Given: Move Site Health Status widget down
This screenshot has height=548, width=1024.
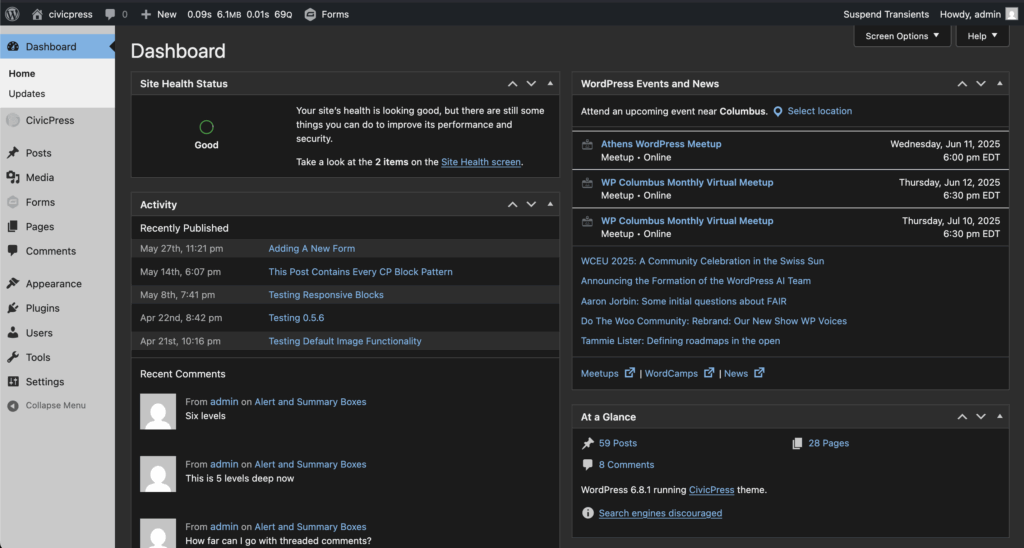Looking at the screenshot, I should pos(531,84).
